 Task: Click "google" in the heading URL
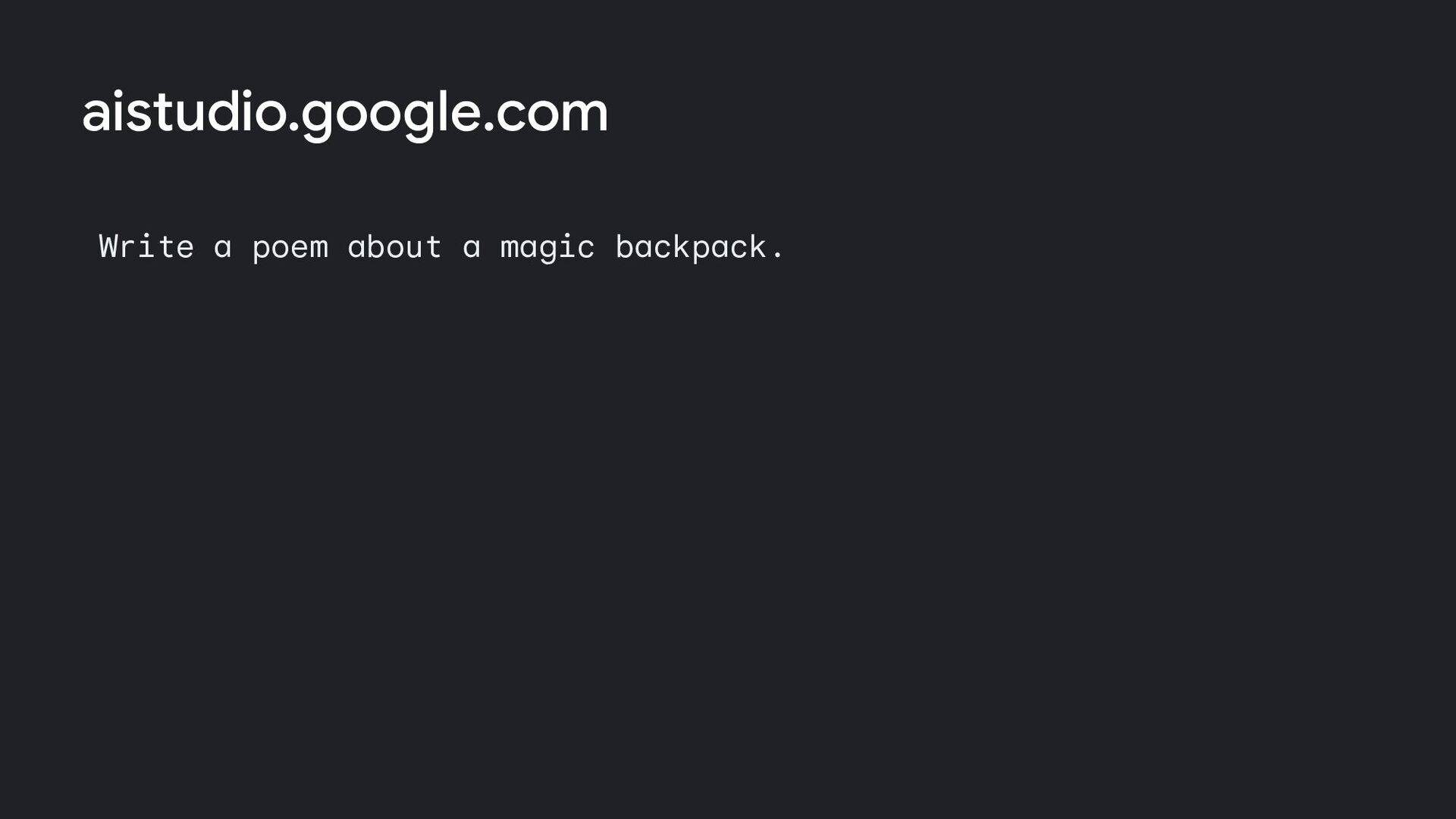coord(391,115)
